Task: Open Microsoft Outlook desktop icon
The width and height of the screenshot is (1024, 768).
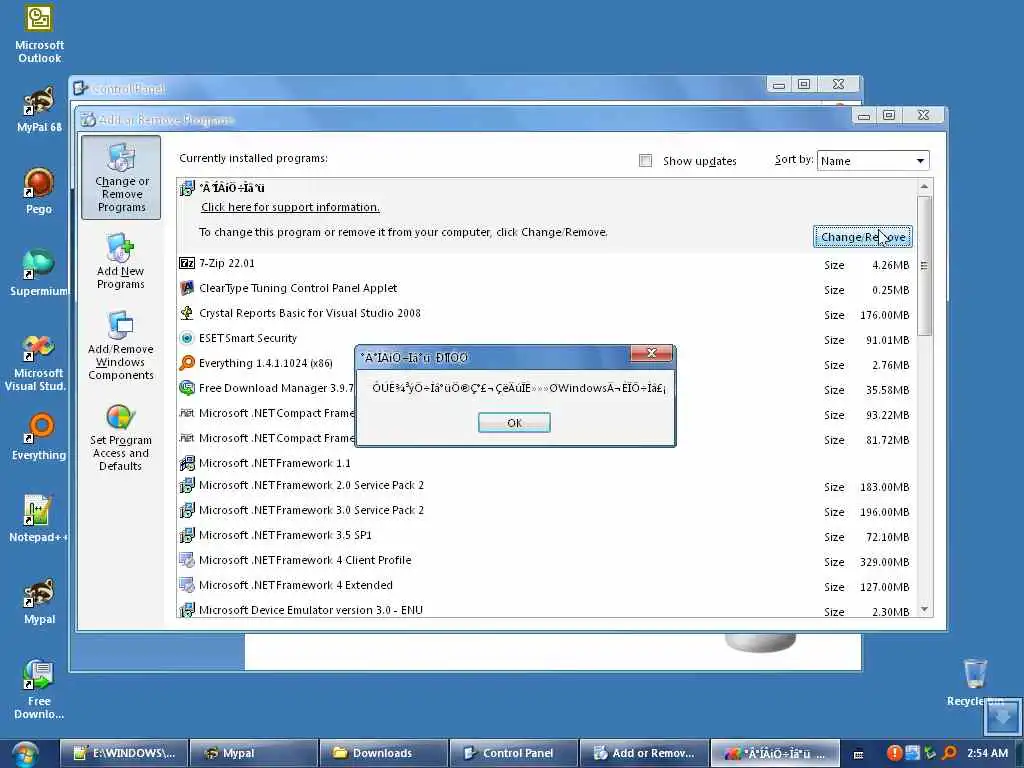Action: pos(39,33)
